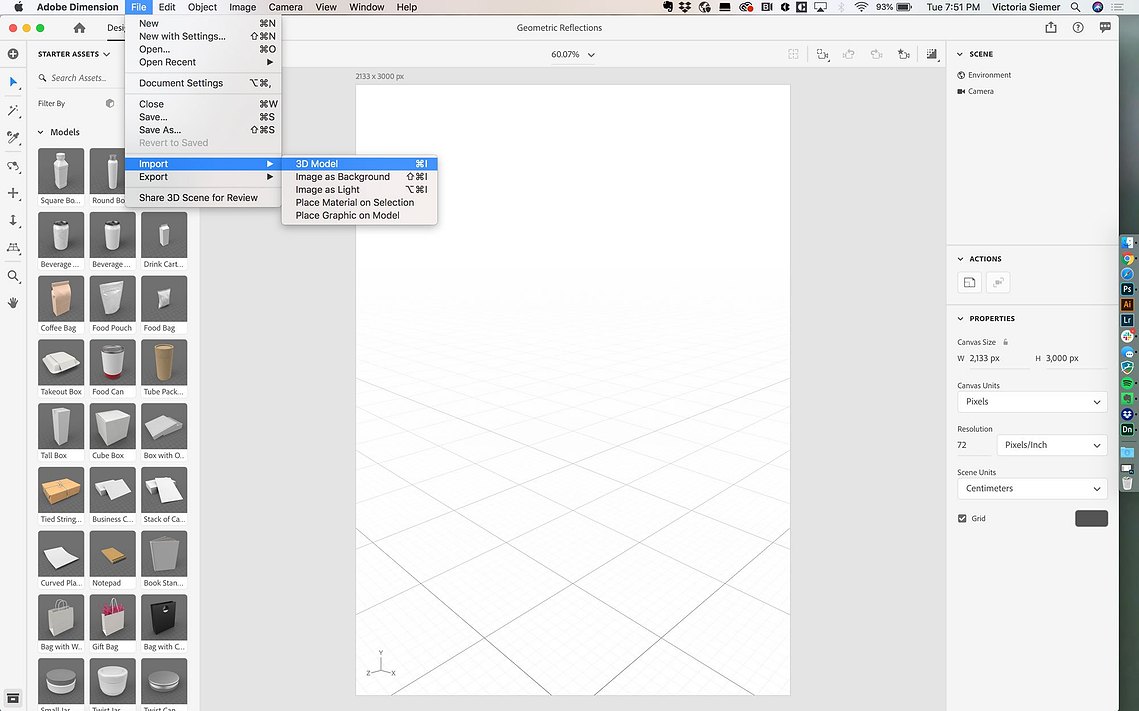1139x711 pixels.
Task: Select the Magic Wand tool
Action: pyautogui.click(x=13, y=110)
